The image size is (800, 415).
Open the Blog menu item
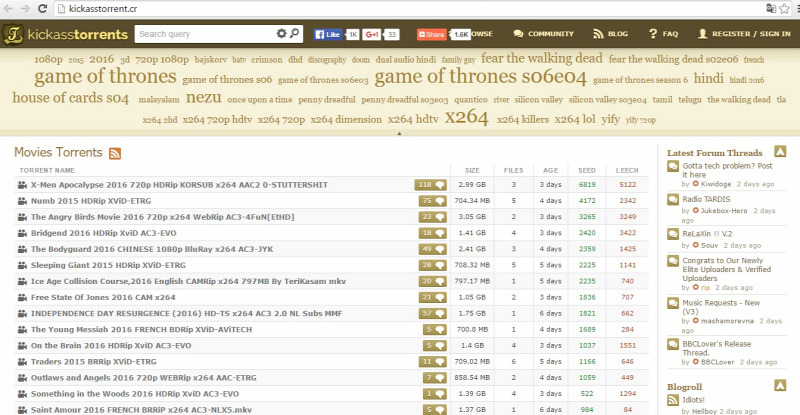pyautogui.click(x=610, y=34)
